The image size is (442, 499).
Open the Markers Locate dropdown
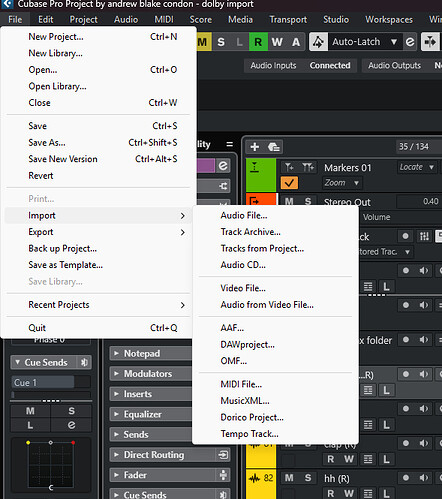click(x=417, y=167)
